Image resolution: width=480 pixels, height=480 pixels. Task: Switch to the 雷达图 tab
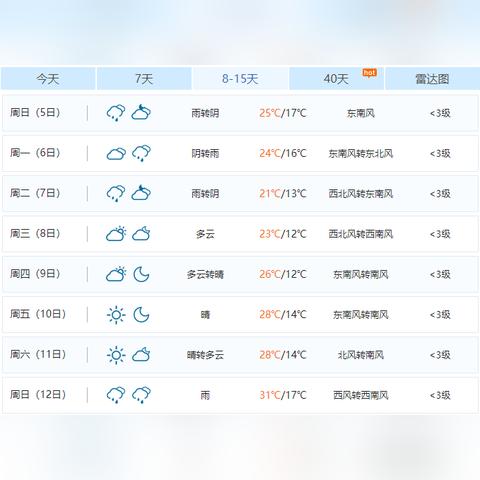(432, 79)
